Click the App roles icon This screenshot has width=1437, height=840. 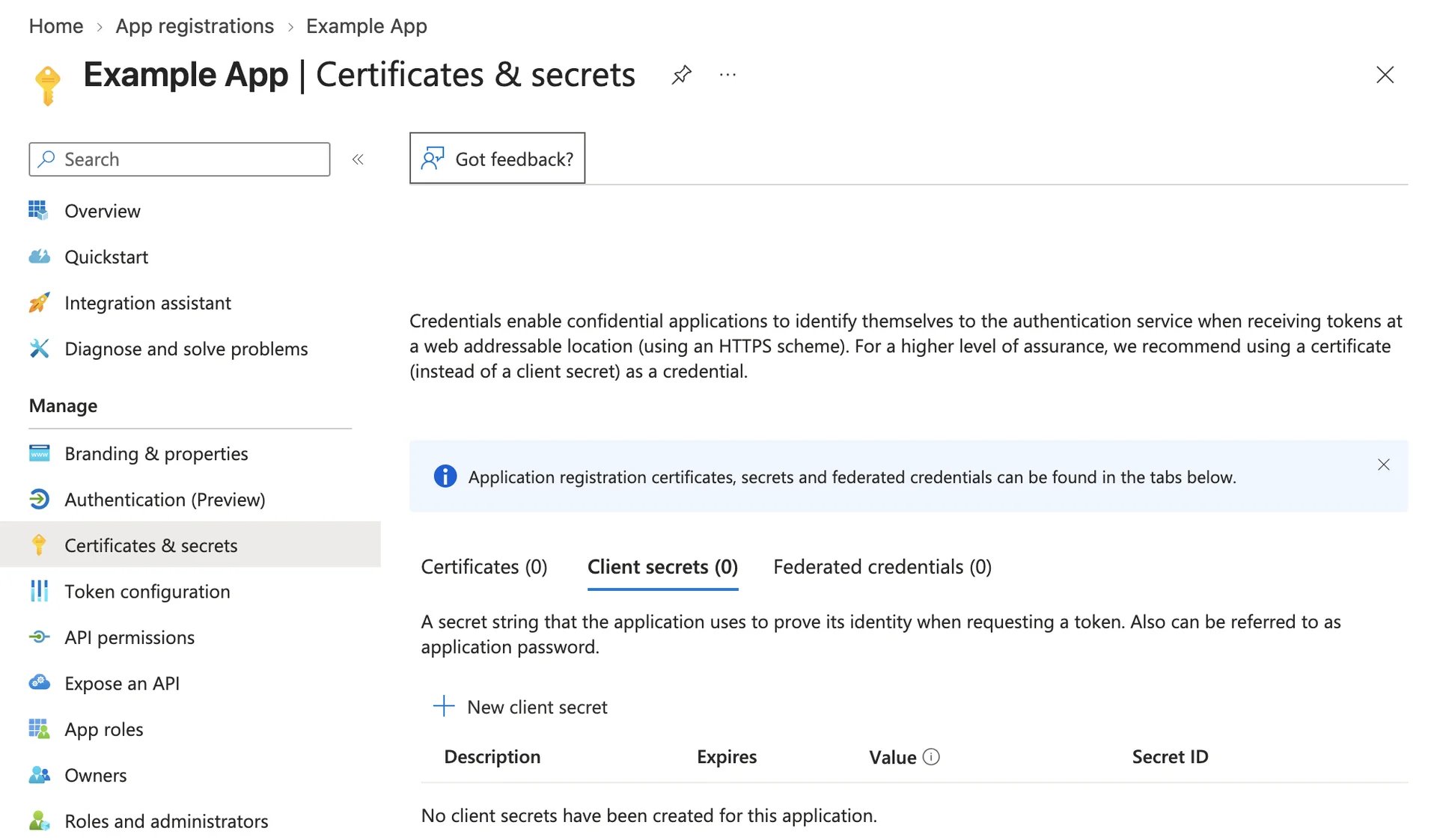click(x=39, y=729)
